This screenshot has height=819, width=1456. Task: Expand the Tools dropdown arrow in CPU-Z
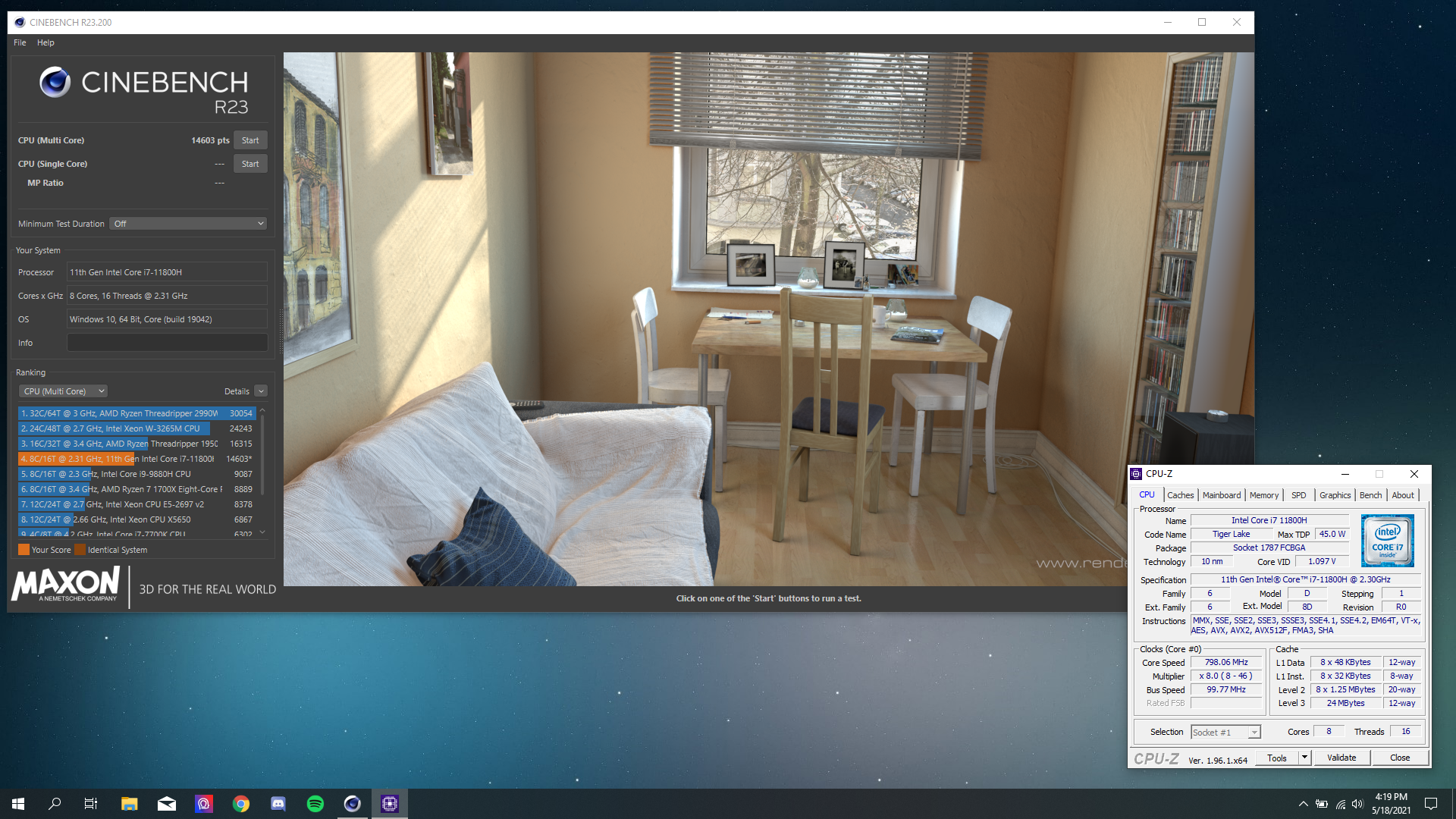[1304, 758]
